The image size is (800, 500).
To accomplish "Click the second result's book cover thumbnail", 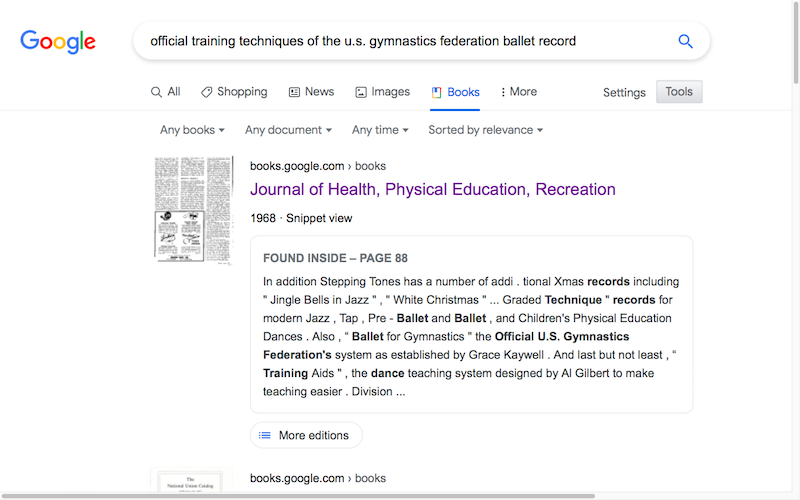I will click(x=191, y=480).
